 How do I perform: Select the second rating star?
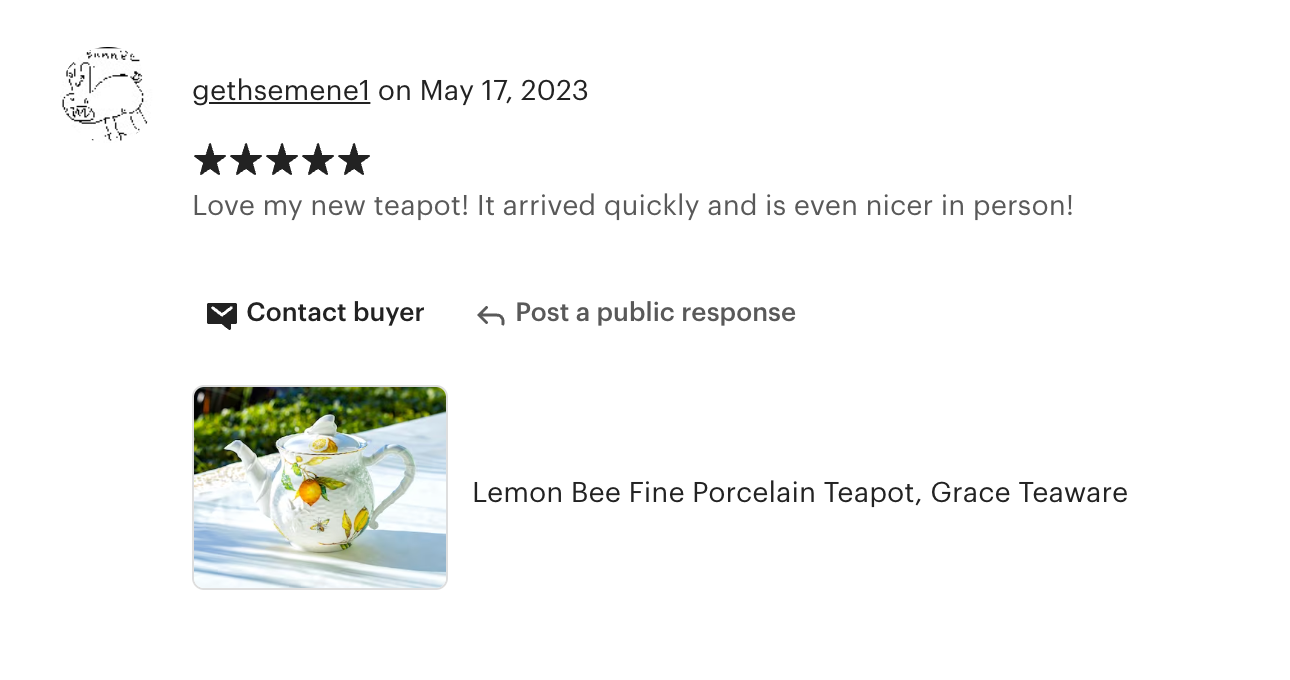(x=245, y=160)
